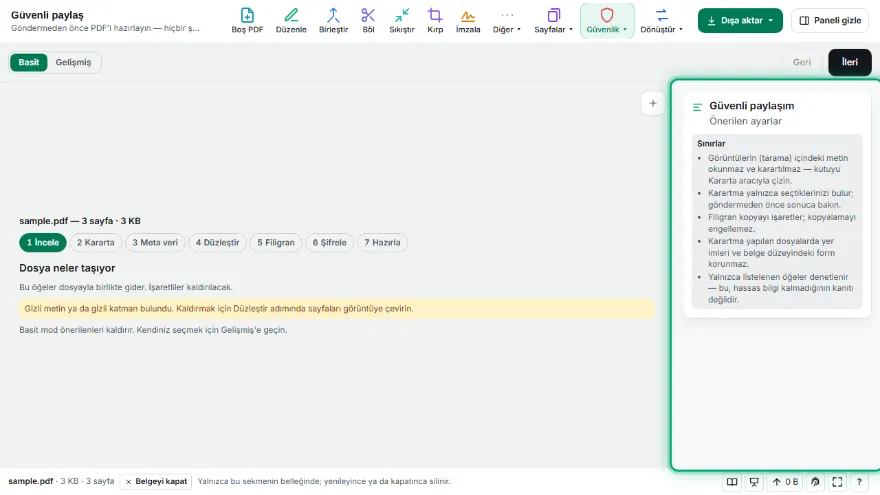
Task: Click the 'Önerilen ayarlar' subtitle
Action: coord(745,121)
